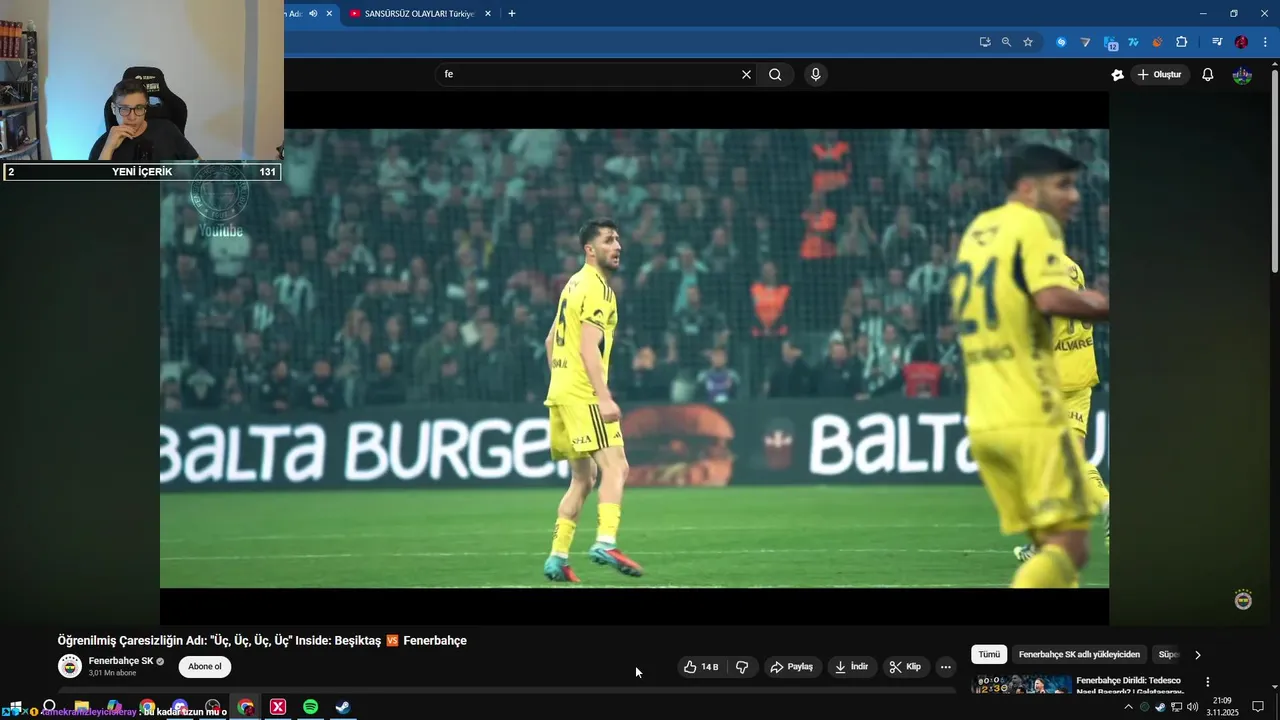Open Windows search from the taskbar
The height and width of the screenshot is (720, 1280).
tap(49, 707)
